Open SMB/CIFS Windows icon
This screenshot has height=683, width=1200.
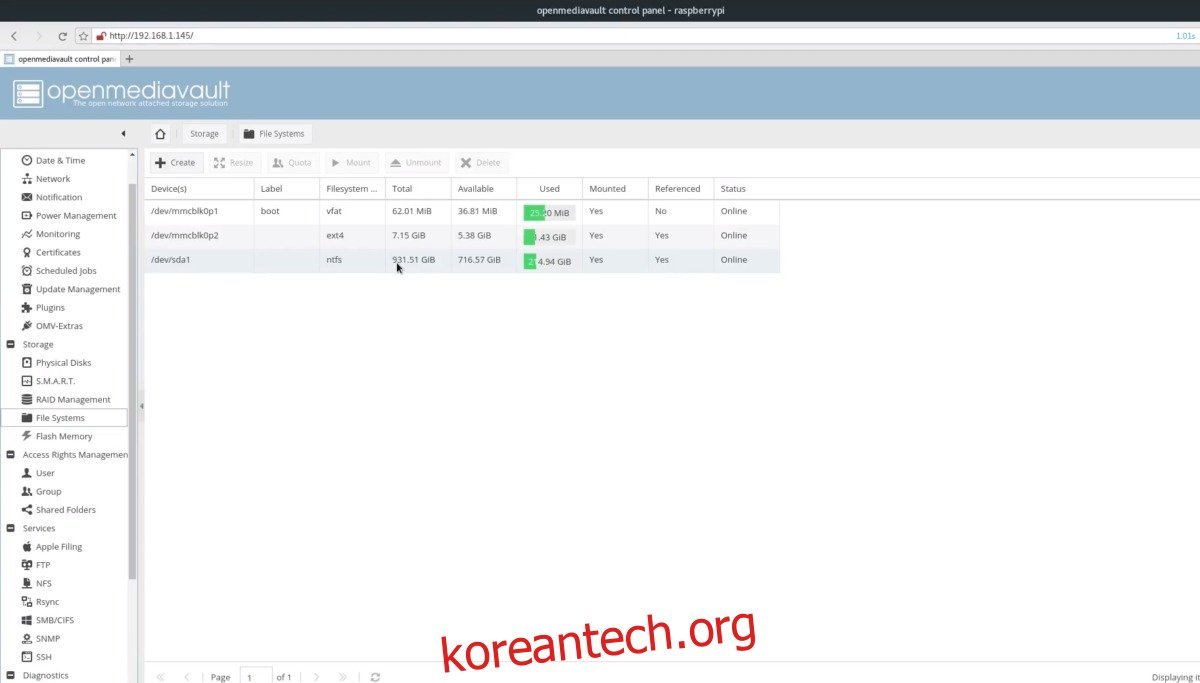tap(27, 620)
